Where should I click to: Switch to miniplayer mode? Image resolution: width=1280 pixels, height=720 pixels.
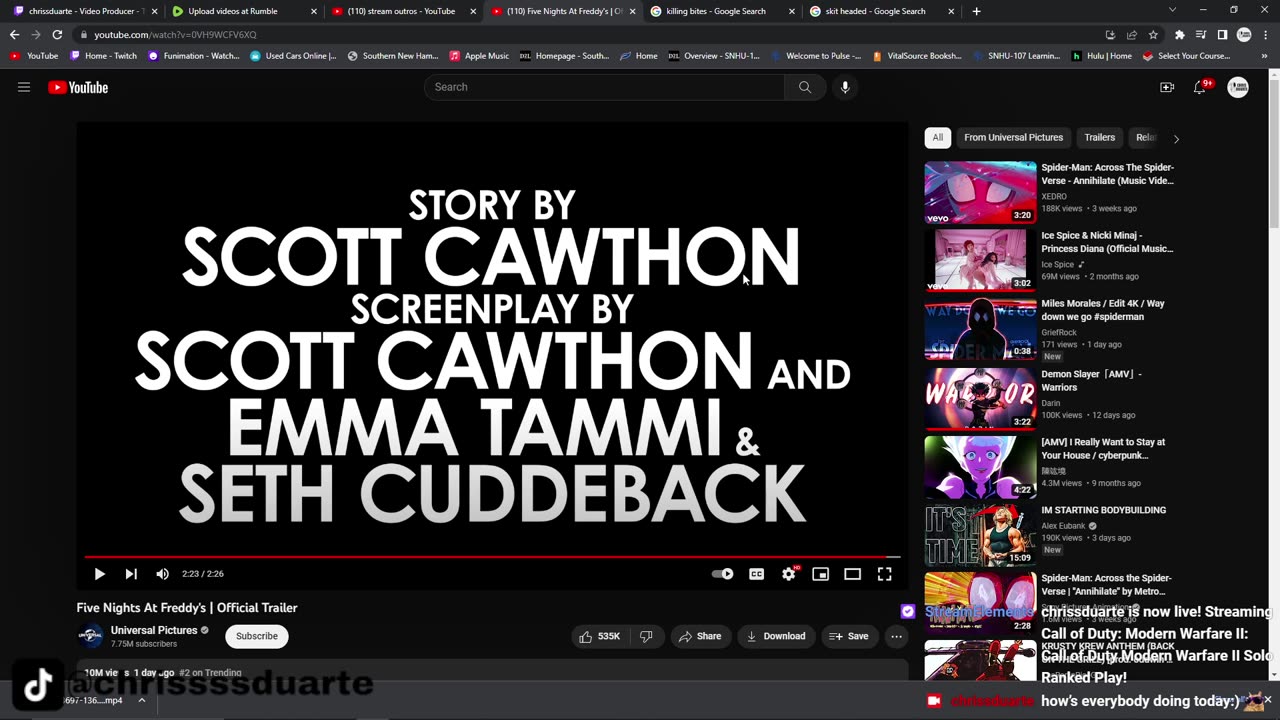821,574
